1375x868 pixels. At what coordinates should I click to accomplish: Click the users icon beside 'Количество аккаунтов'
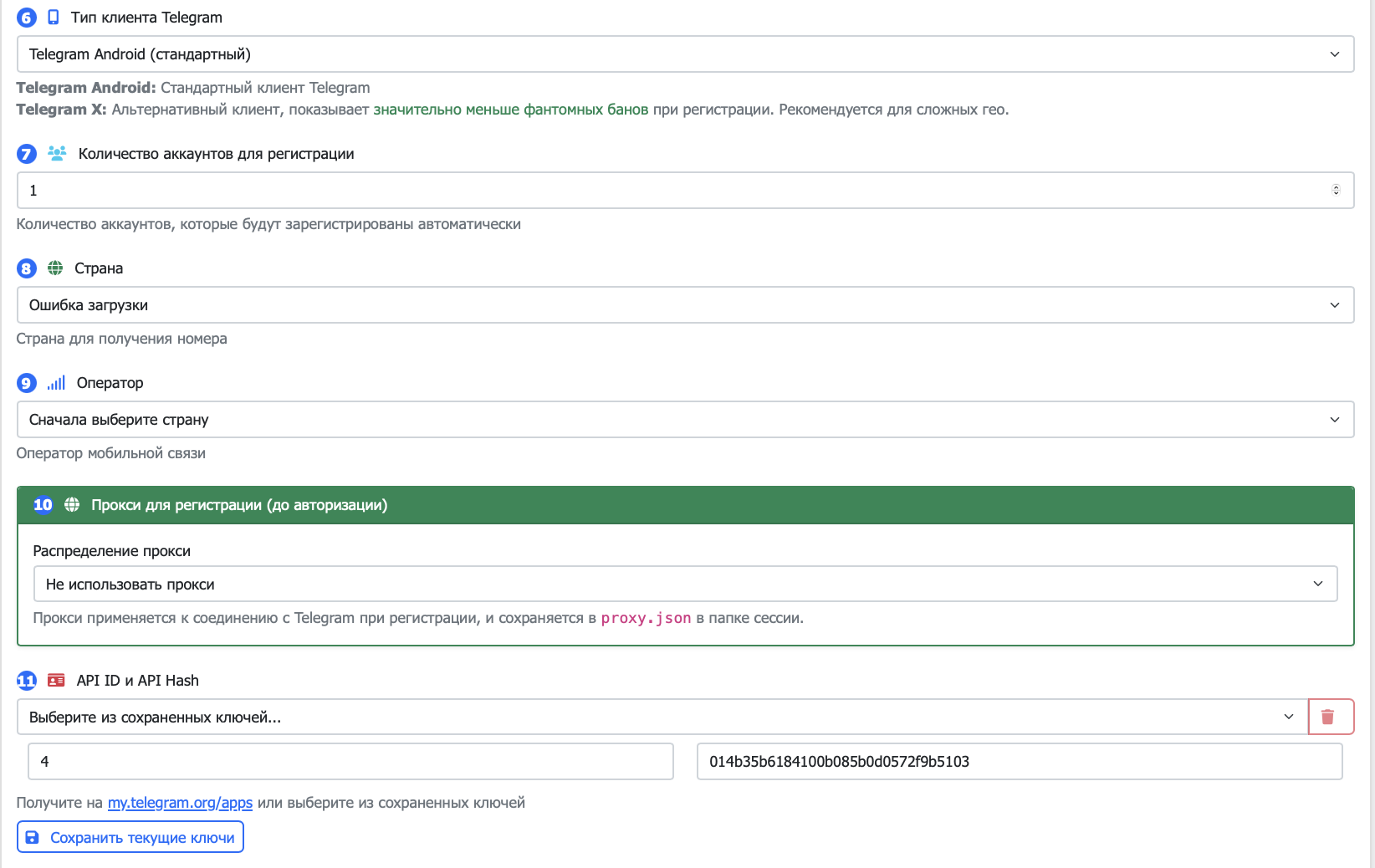[55, 154]
